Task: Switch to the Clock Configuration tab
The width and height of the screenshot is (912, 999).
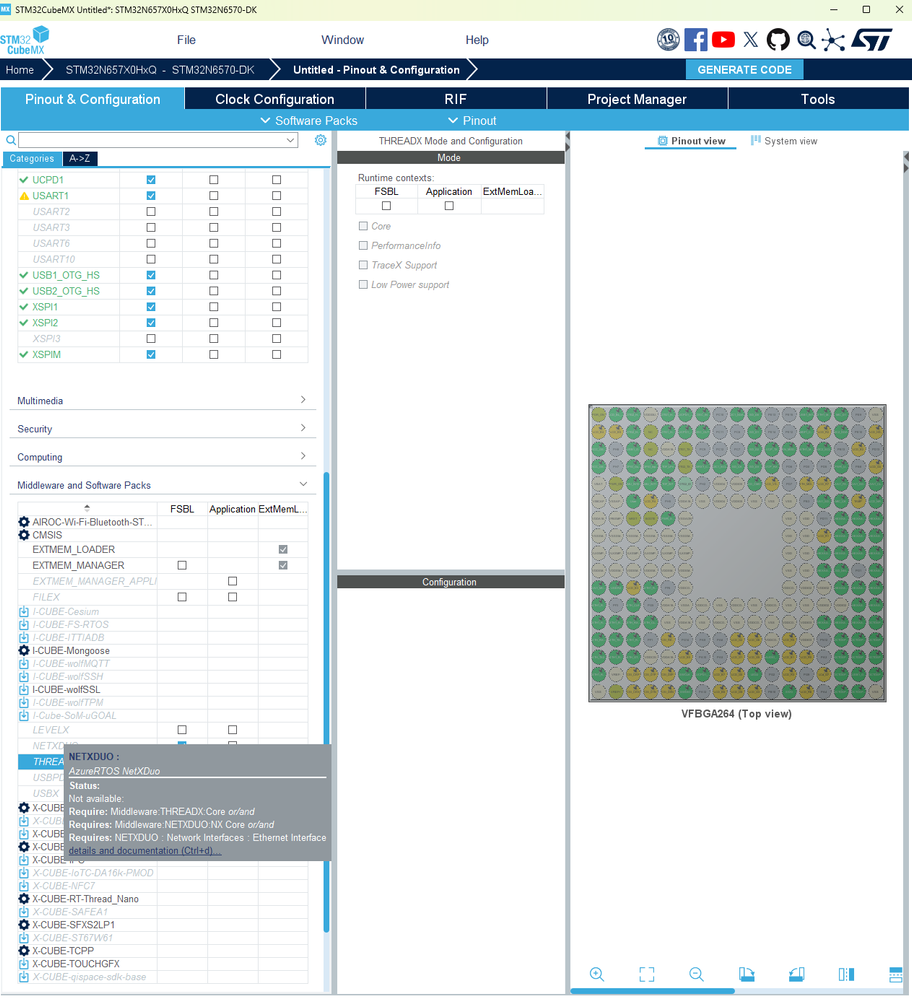Action: pyautogui.click(x=275, y=99)
